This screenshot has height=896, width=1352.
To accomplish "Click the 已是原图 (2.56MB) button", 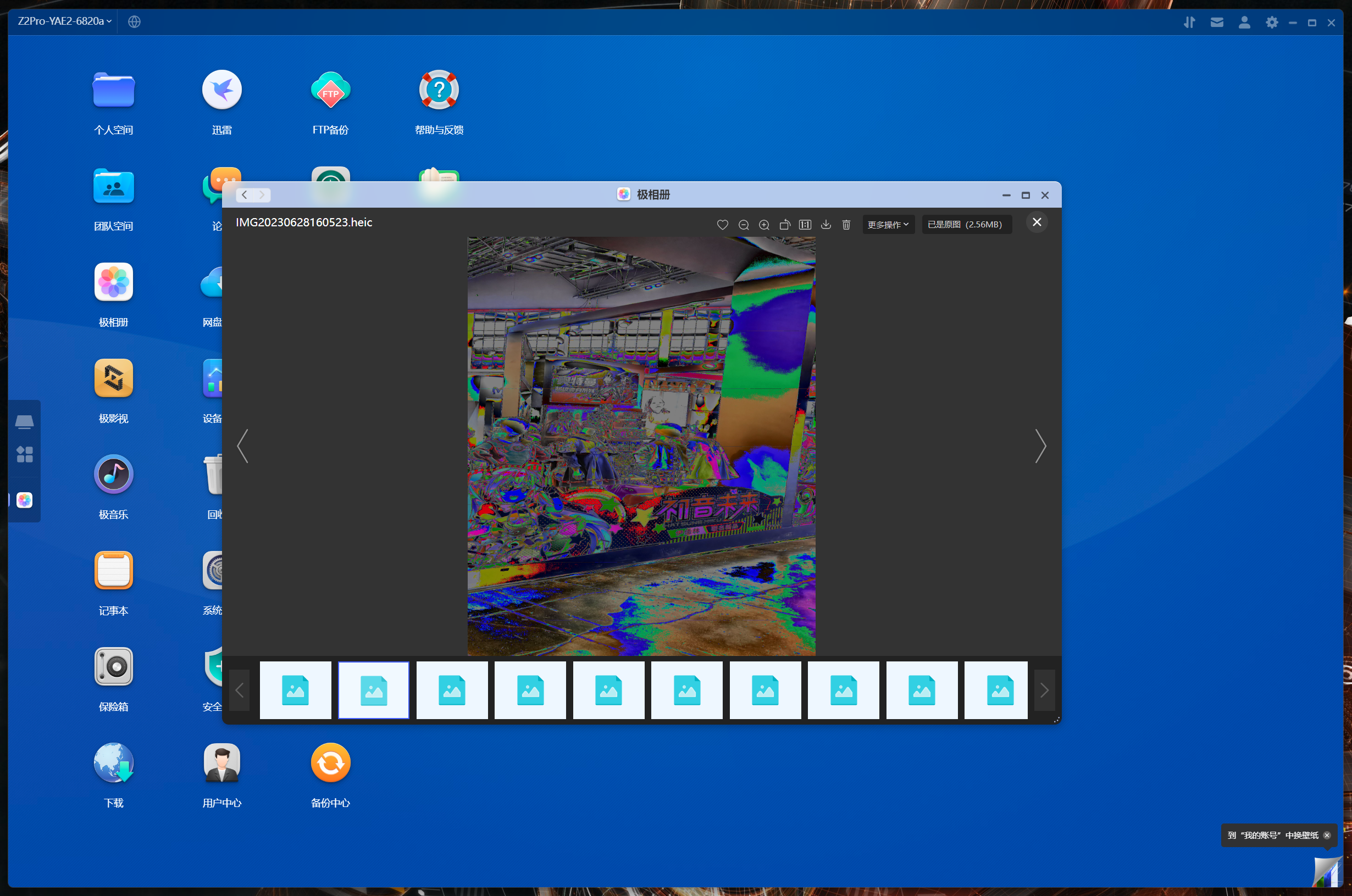I will 965,225.
